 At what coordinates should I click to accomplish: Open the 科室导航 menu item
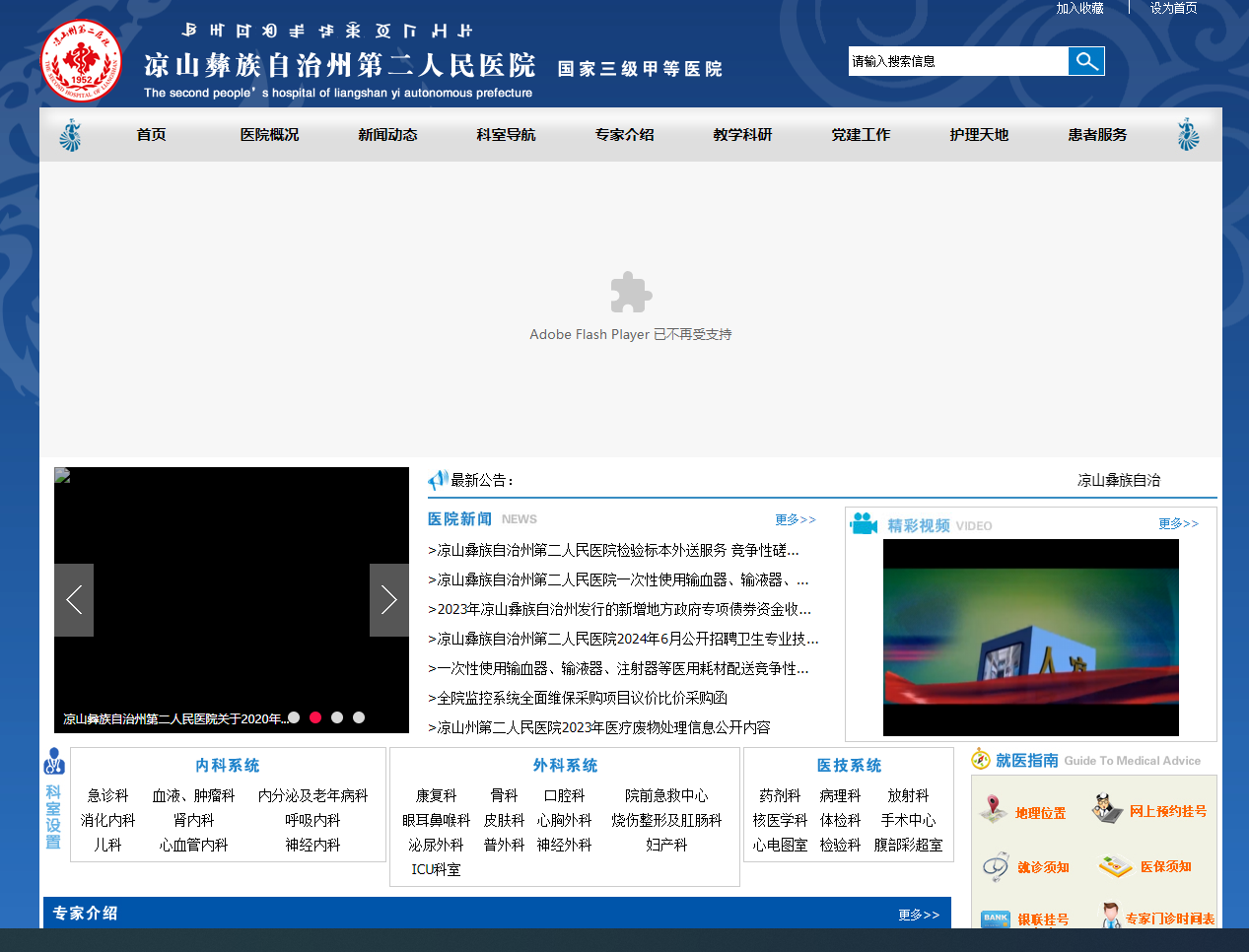(x=506, y=135)
